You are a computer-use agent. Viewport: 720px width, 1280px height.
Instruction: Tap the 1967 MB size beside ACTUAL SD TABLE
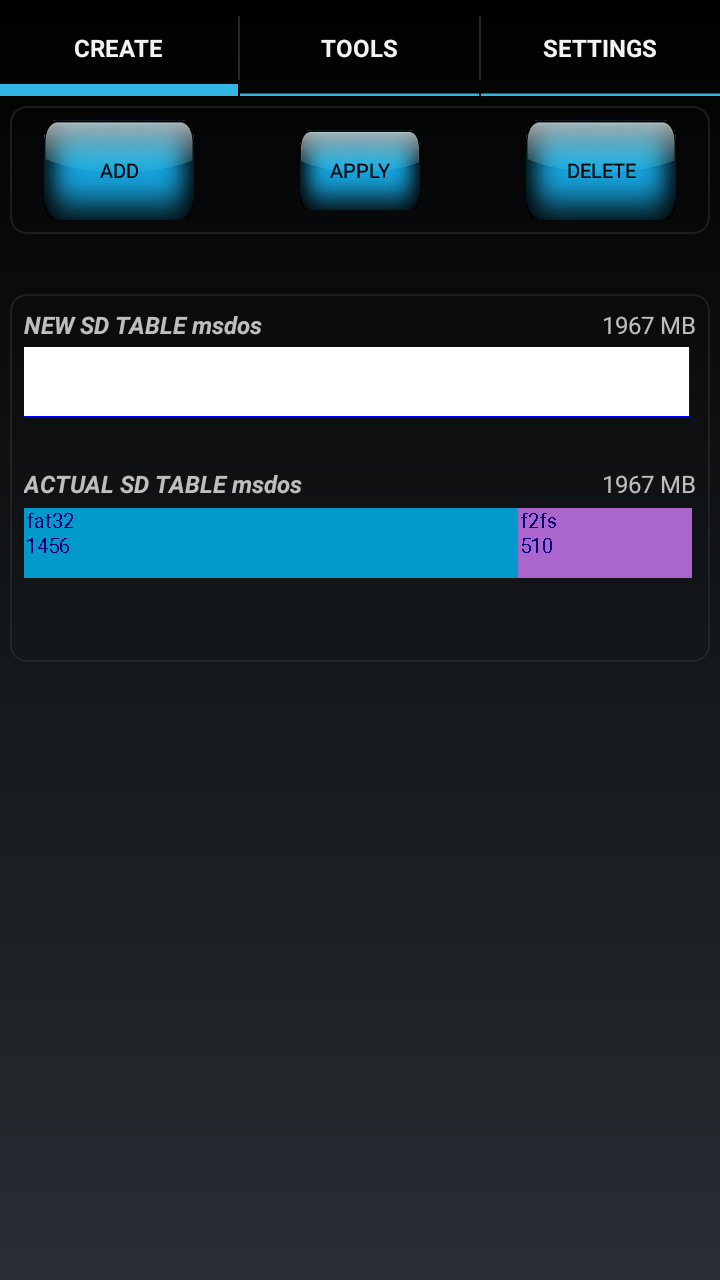[648, 485]
